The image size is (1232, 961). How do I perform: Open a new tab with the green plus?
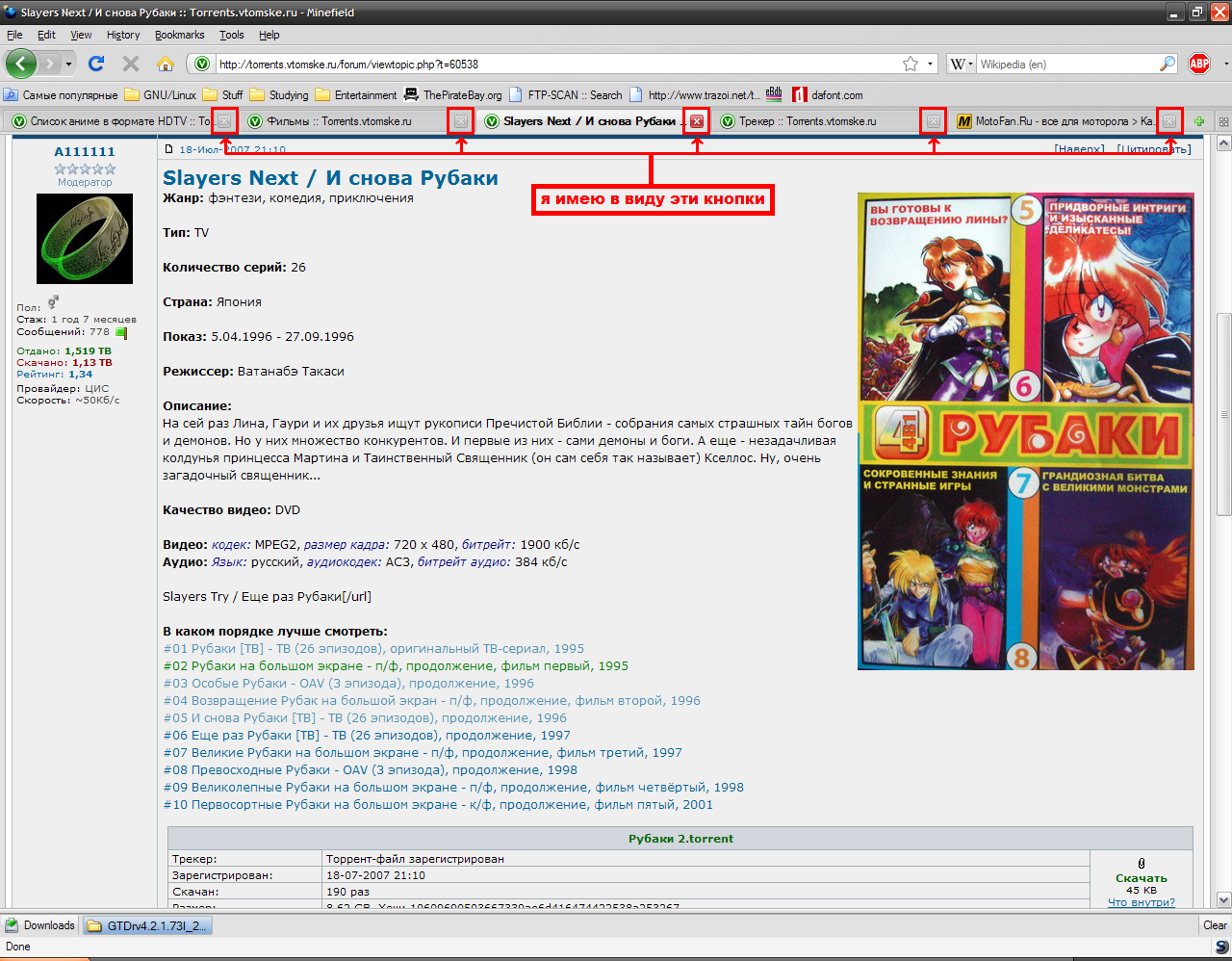click(x=1199, y=121)
